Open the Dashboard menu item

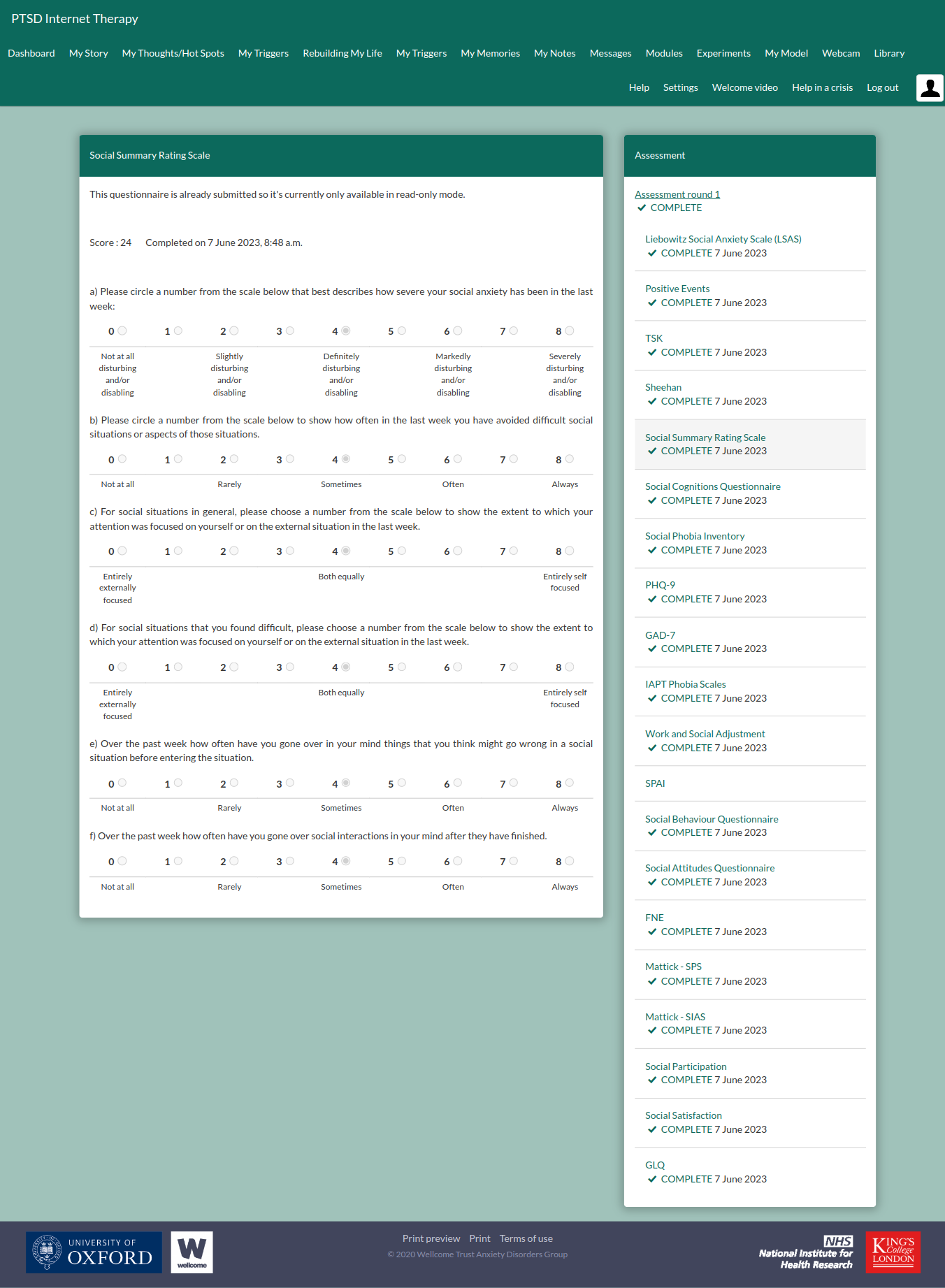click(x=31, y=53)
